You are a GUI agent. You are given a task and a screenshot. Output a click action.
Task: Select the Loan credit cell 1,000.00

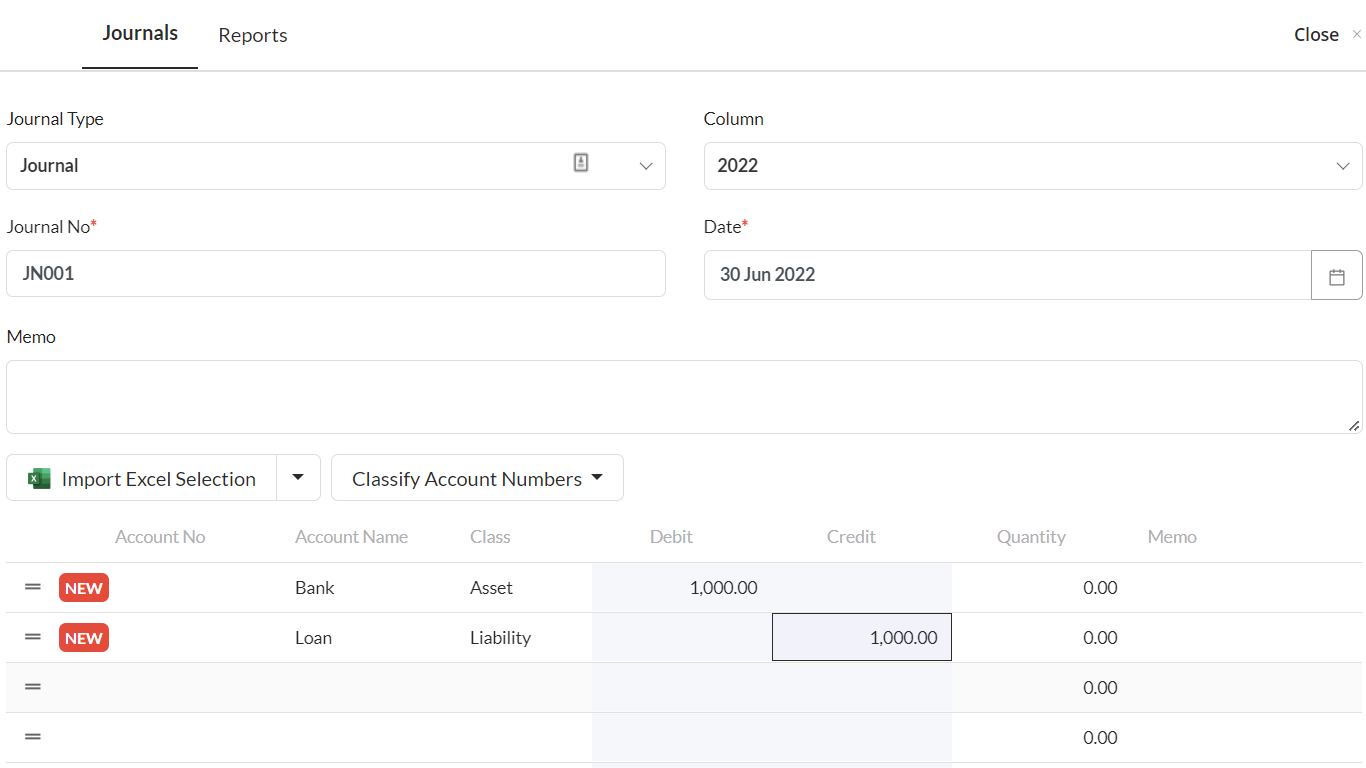click(862, 637)
